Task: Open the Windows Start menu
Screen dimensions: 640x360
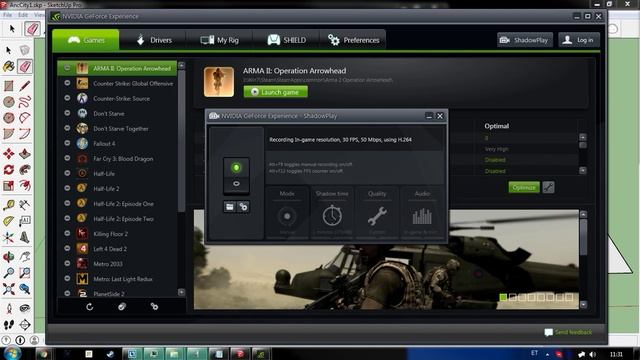Action: tap(12, 353)
